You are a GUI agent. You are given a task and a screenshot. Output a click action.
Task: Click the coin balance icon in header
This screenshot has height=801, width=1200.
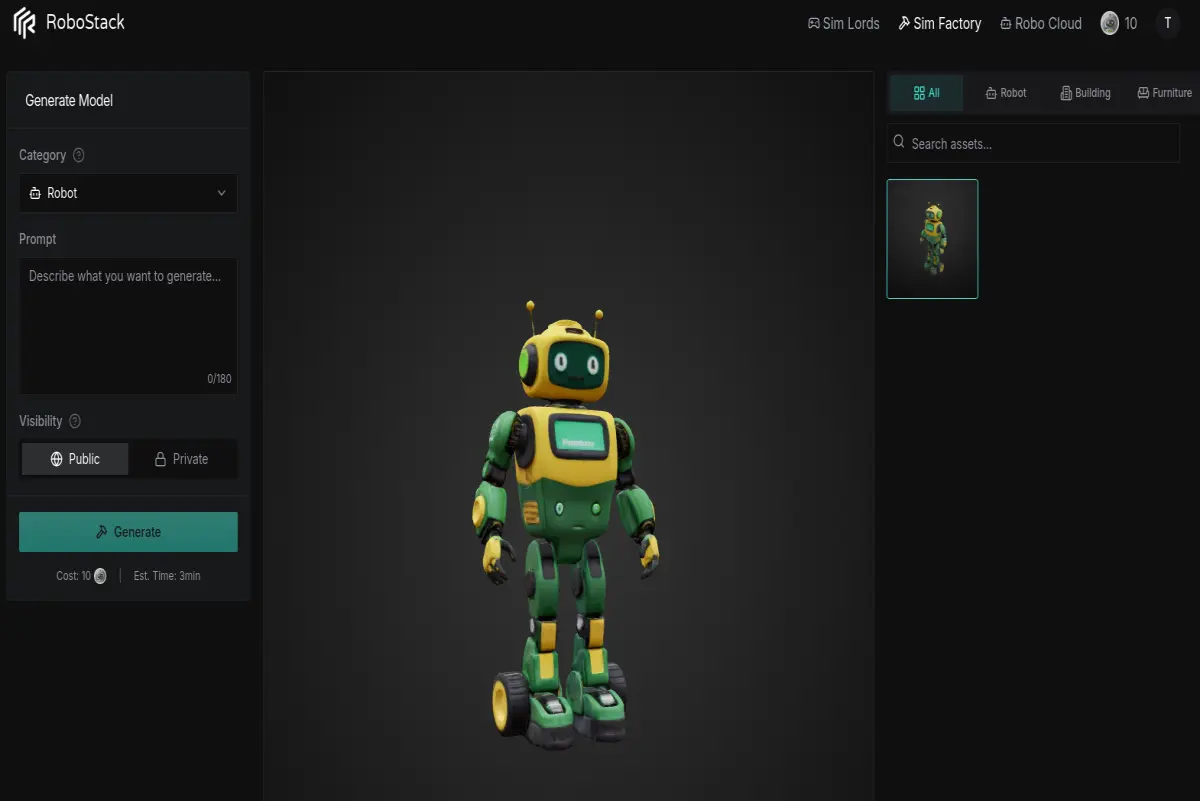[1109, 23]
